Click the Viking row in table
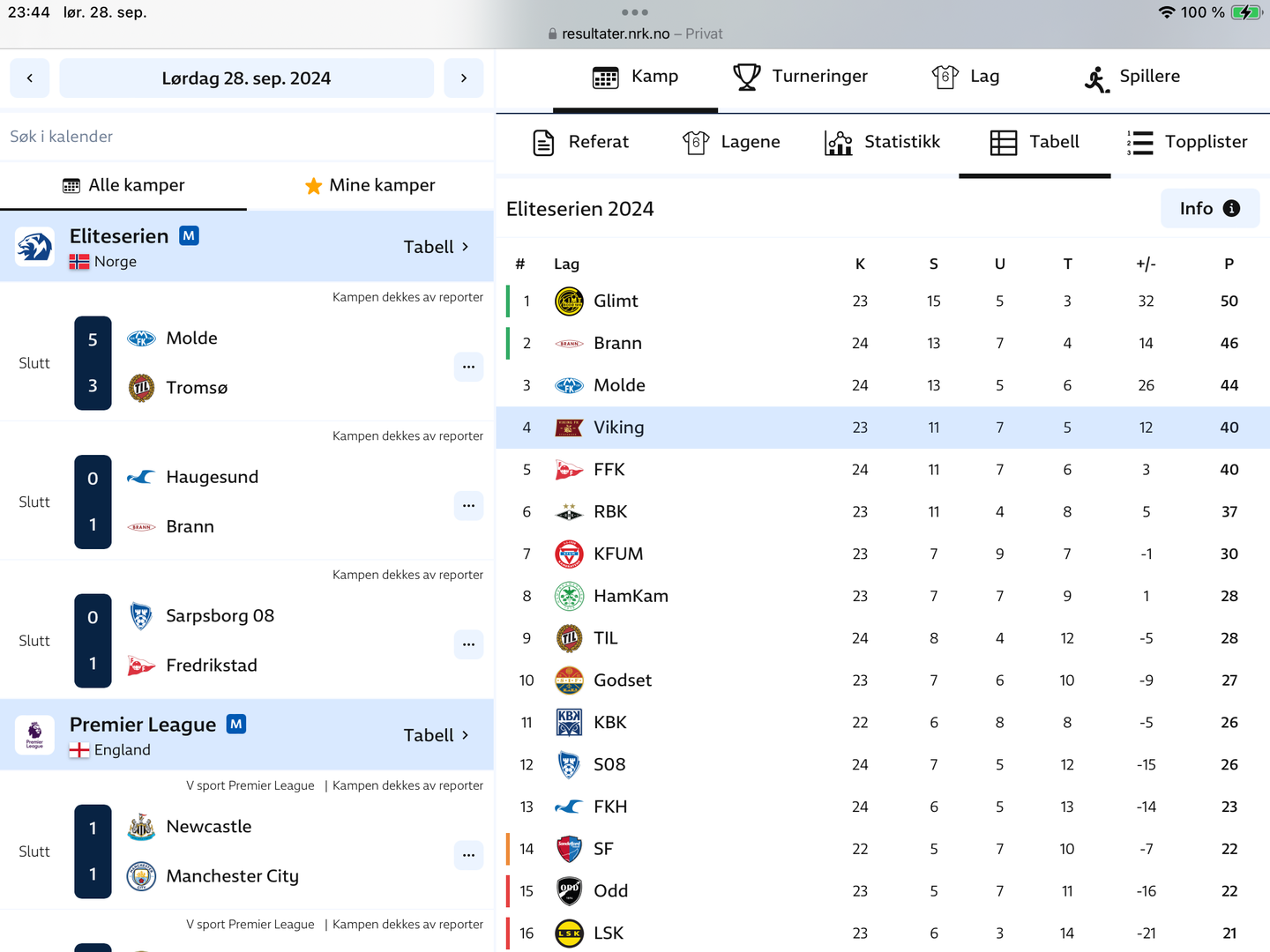 click(882, 428)
